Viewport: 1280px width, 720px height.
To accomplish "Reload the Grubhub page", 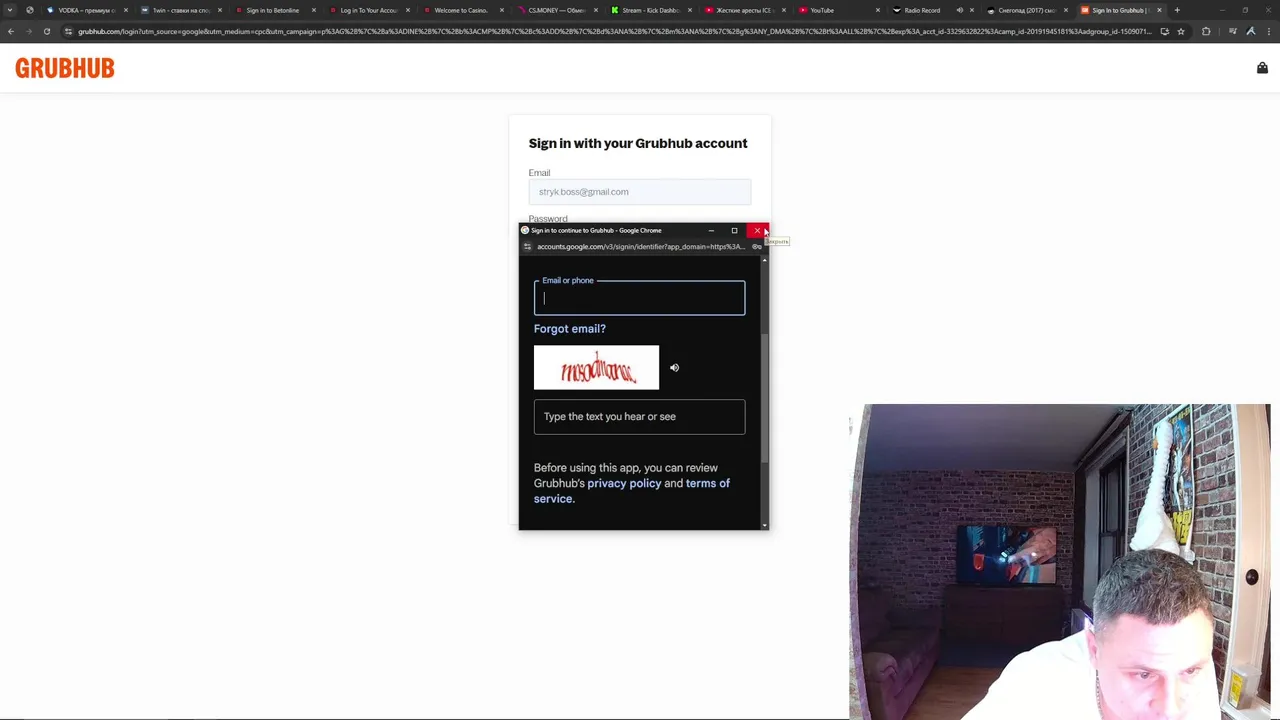I will tap(46, 31).
